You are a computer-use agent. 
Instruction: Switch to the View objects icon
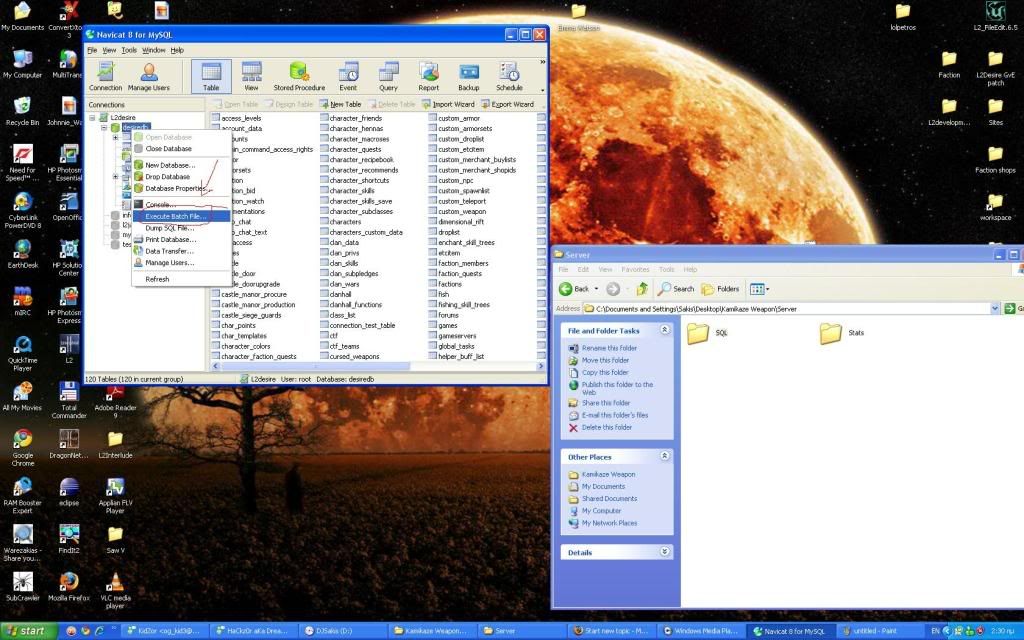point(251,76)
